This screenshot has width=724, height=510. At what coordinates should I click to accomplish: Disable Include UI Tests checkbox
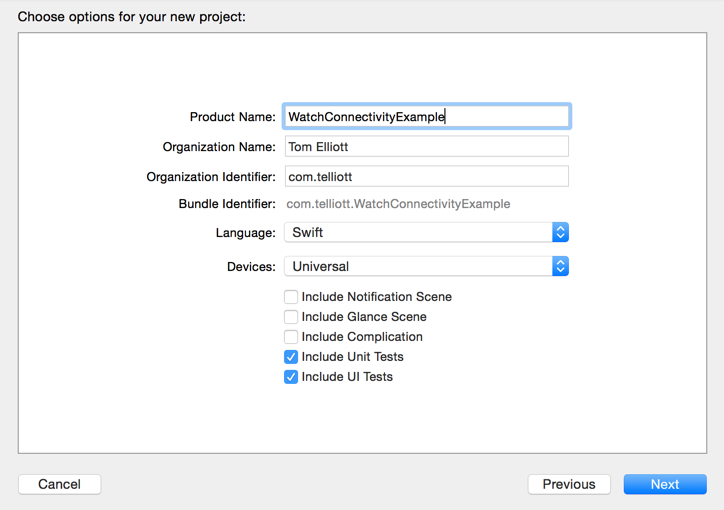pyautogui.click(x=291, y=377)
